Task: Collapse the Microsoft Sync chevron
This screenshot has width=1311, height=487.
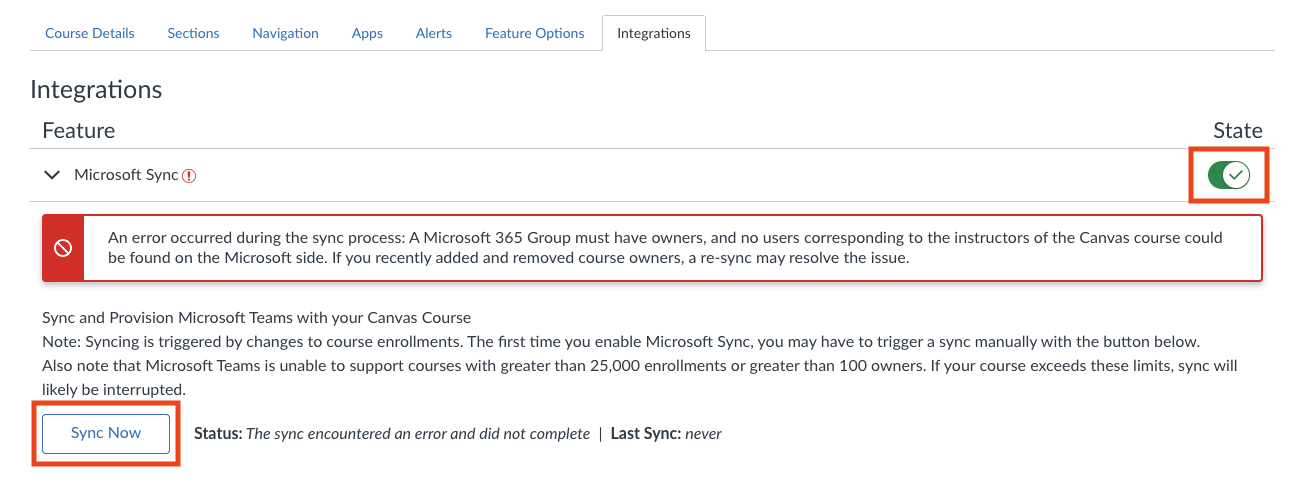Action: [53, 175]
